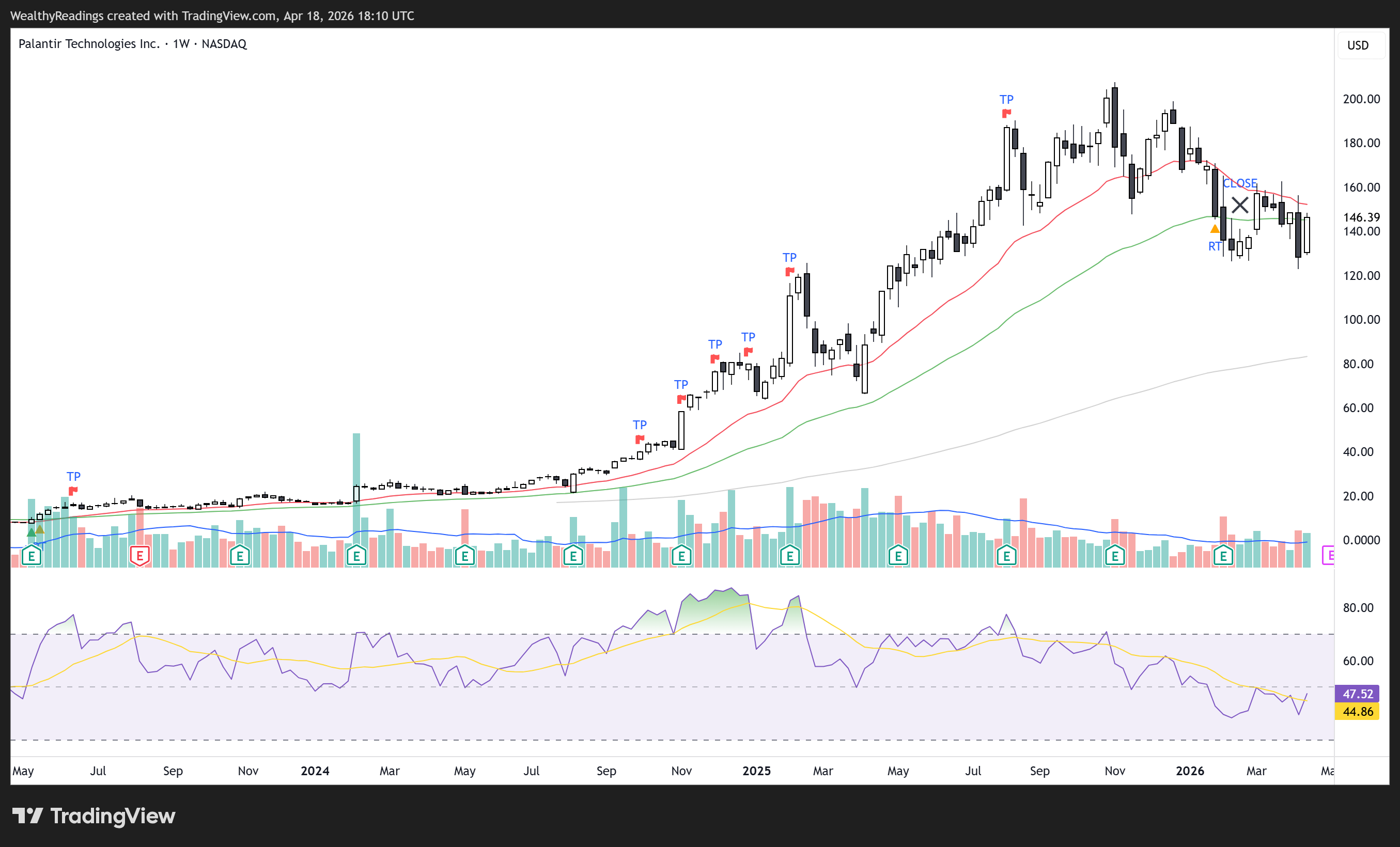This screenshot has width=1400, height=847.
Task: Click the 146.39 current price label
Action: [x=1361, y=217]
